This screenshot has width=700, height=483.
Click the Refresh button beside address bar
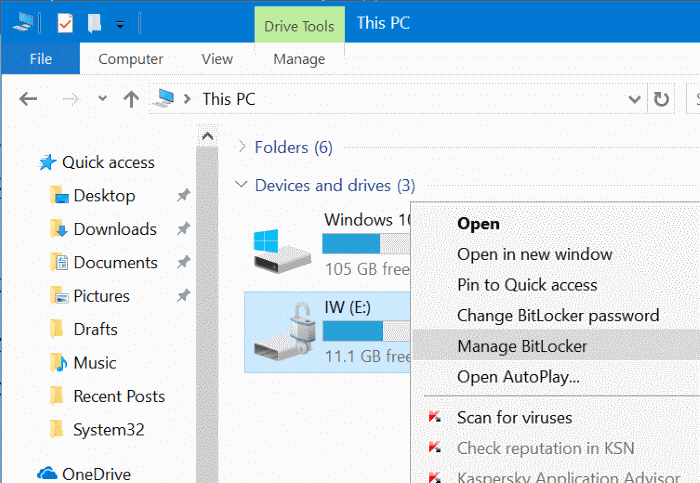[x=661, y=99]
